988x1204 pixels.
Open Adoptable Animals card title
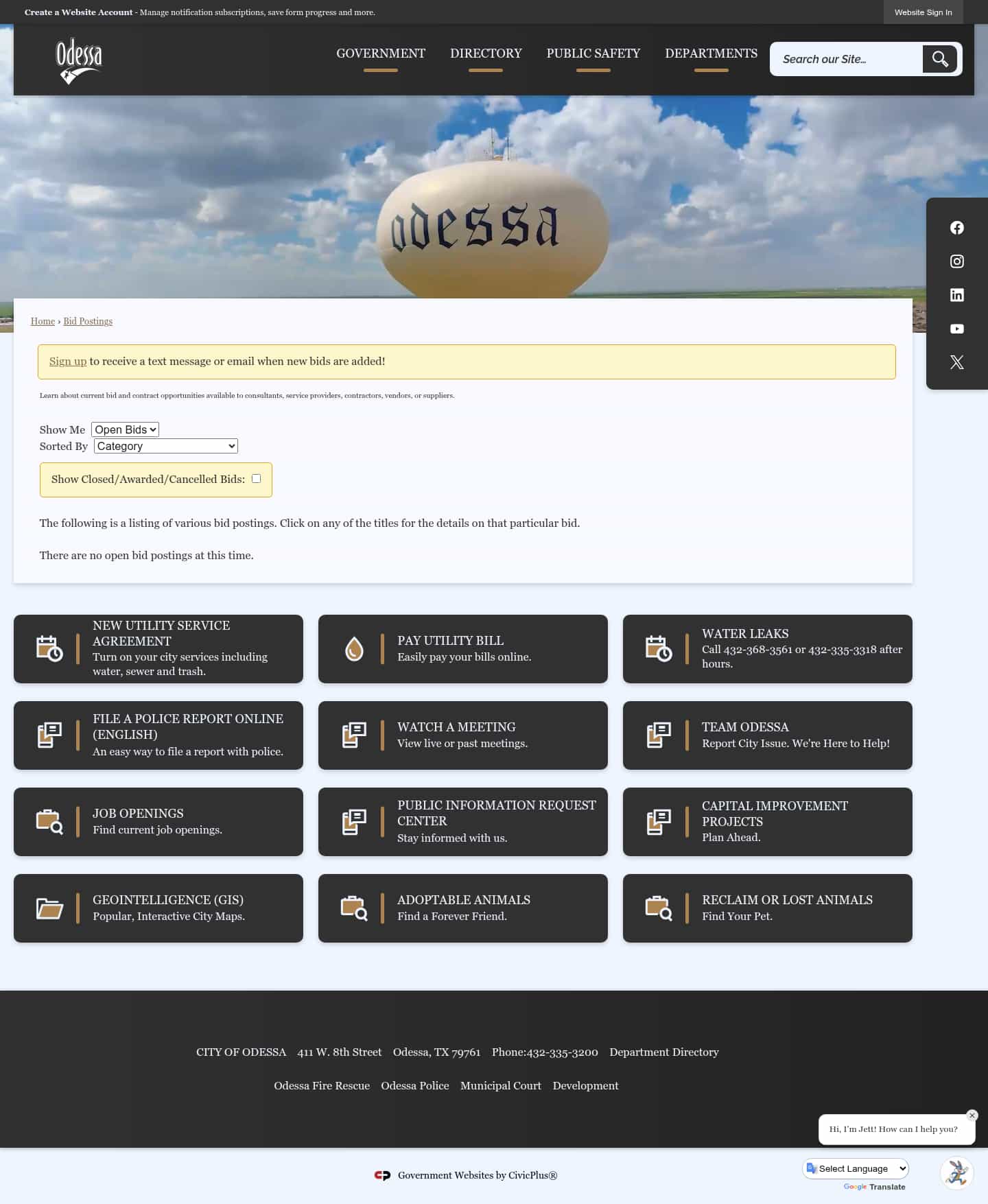tap(464, 899)
